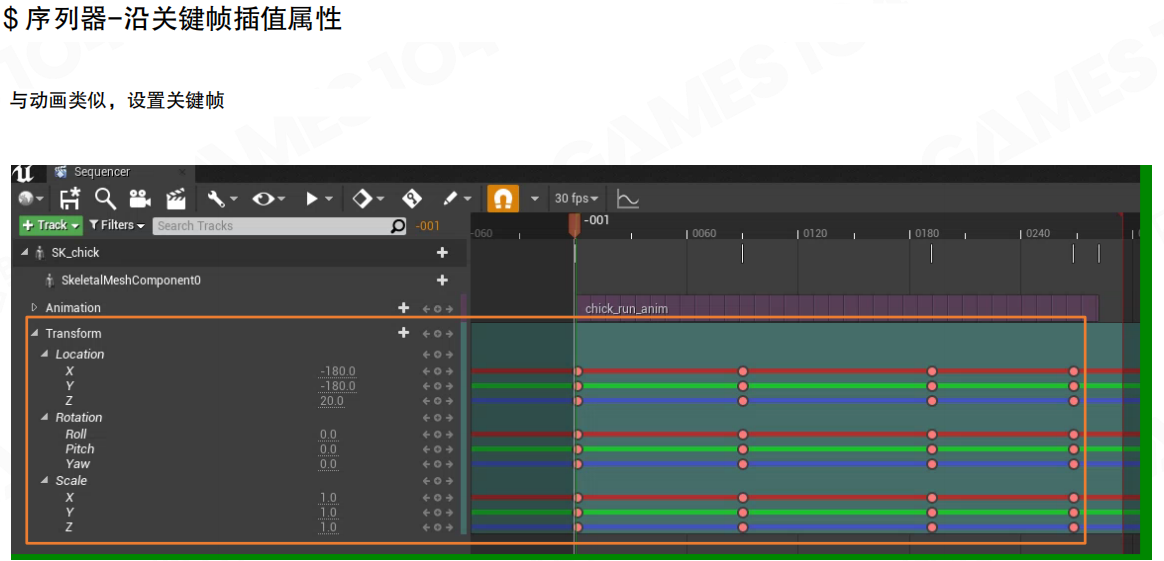Add a track to SkeletalMeshComponent0 with plus
Viewport: 1164px width, 561px height.
(x=442, y=281)
